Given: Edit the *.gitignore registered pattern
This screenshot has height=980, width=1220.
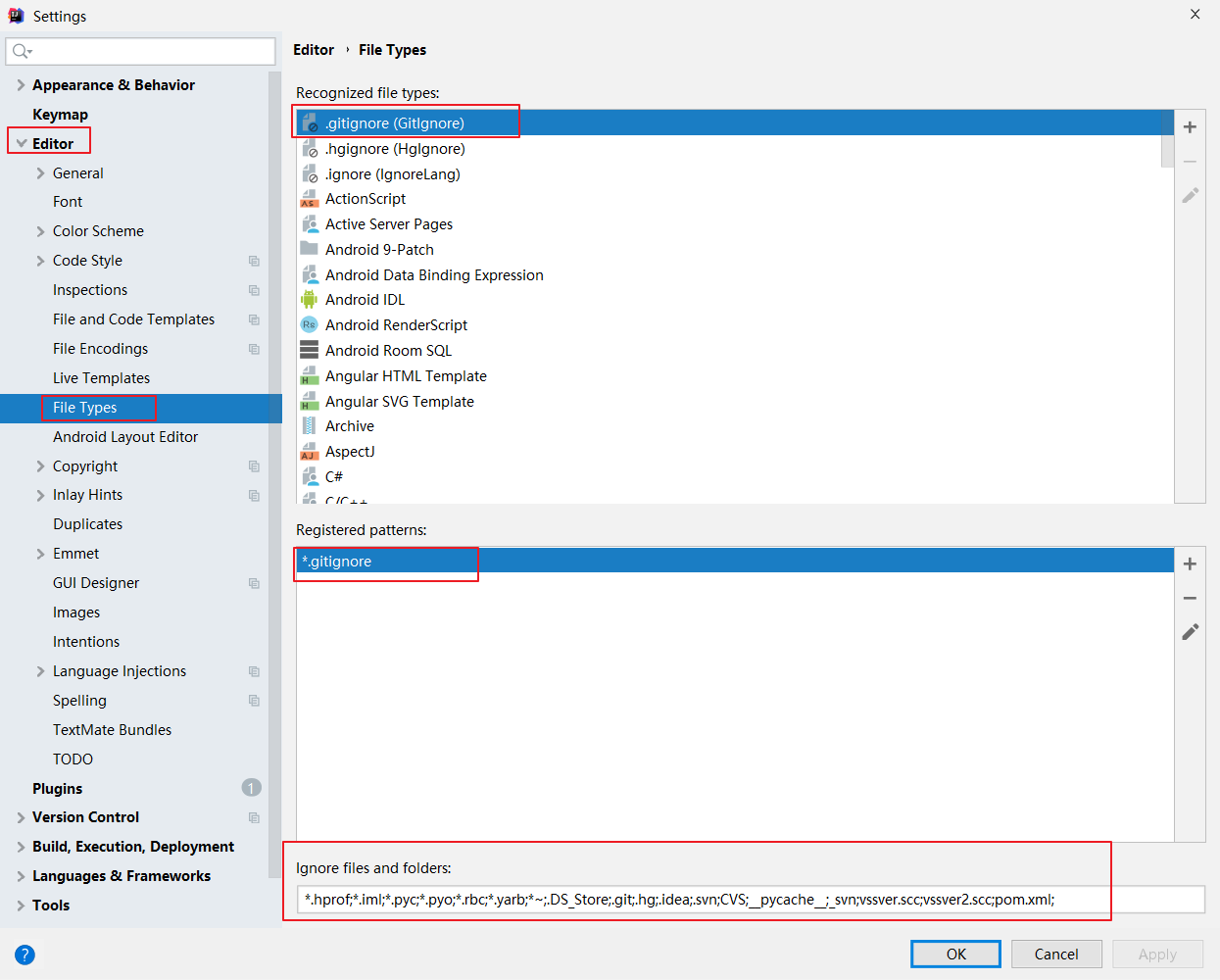Looking at the screenshot, I should coord(1190,632).
